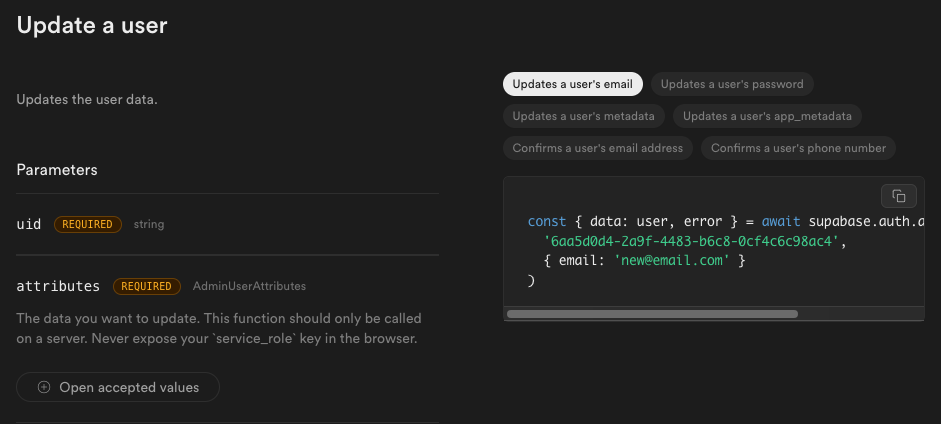Select the "Updates a user's email" example tab
This screenshot has height=424, width=941.
click(x=573, y=84)
